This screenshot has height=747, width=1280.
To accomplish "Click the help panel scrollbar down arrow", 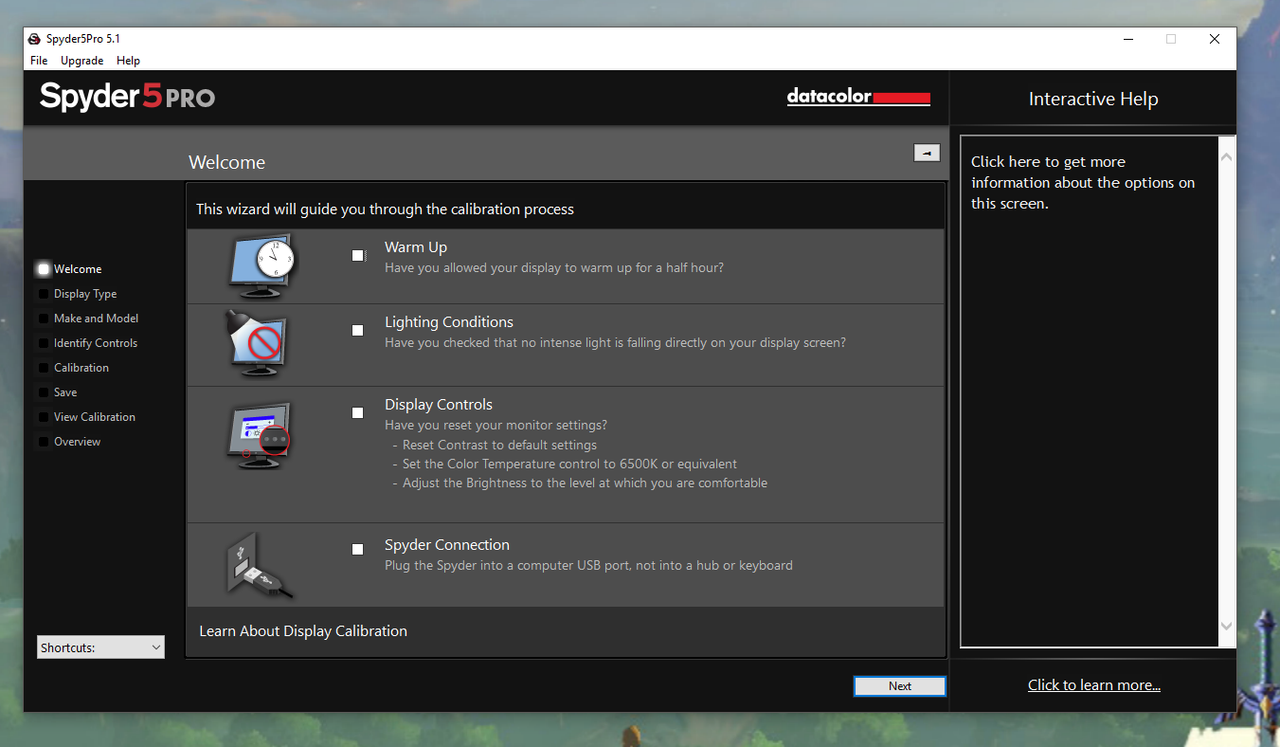I will tap(1228, 627).
